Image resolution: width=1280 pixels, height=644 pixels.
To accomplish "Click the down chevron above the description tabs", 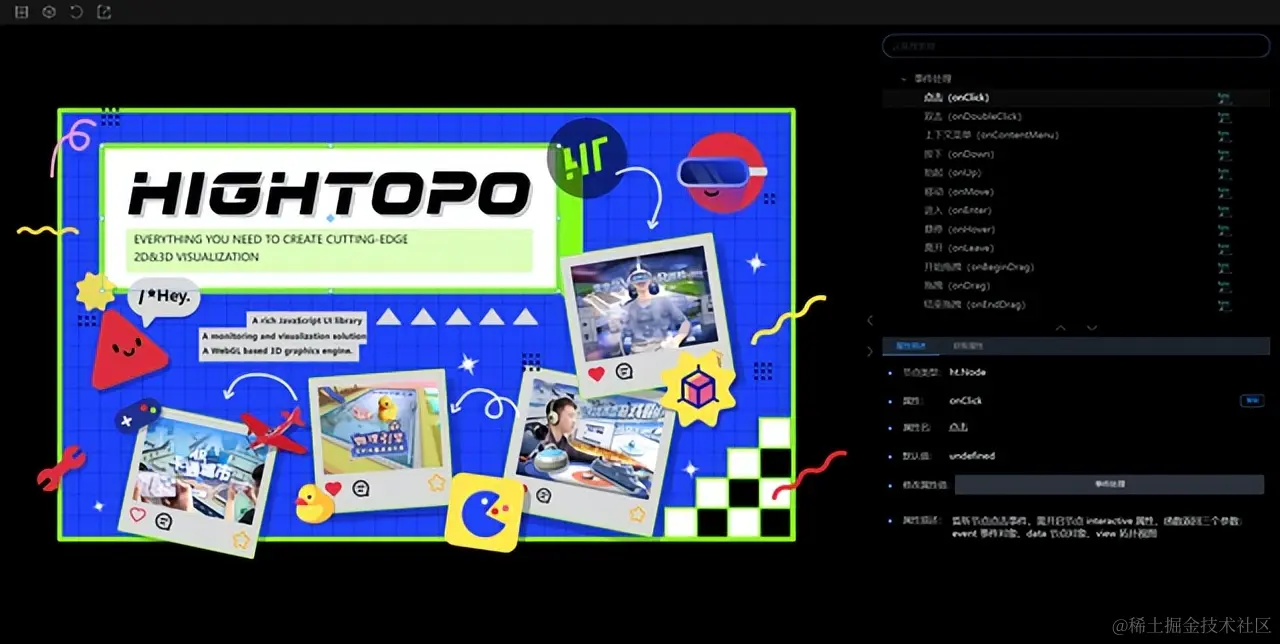I will (x=1092, y=327).
